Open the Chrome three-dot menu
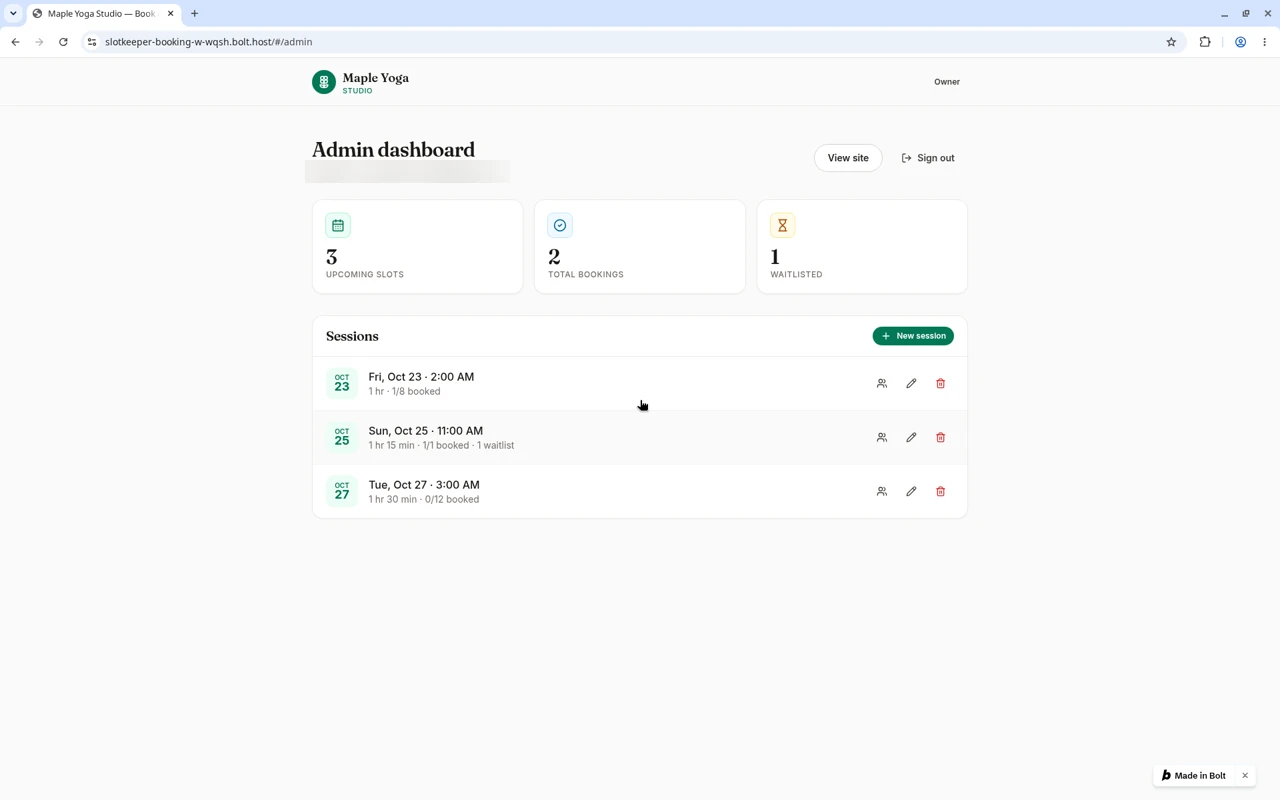 point(1265,42)
